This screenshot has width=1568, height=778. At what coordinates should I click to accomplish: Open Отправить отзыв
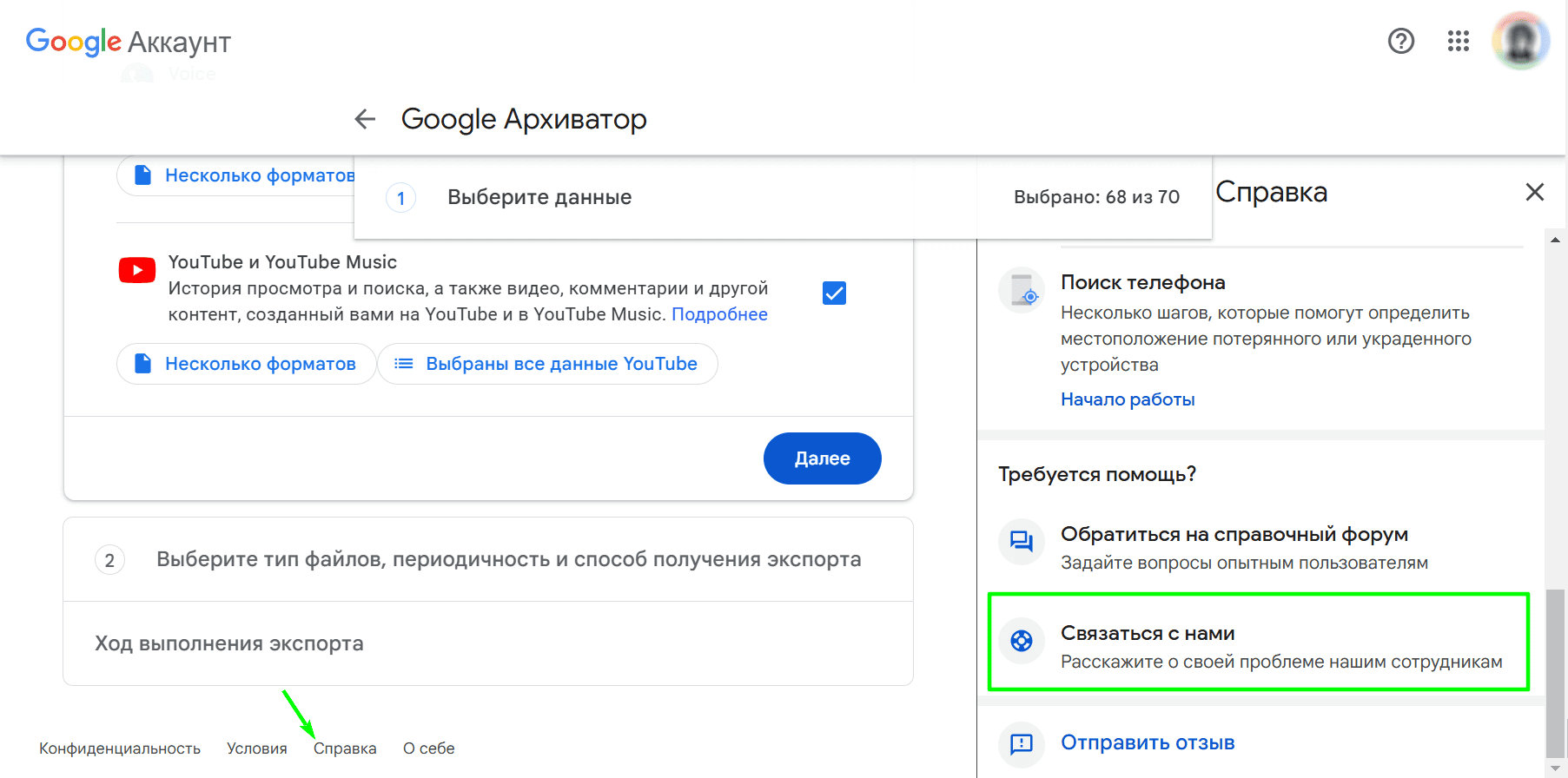coord(1148,742)
